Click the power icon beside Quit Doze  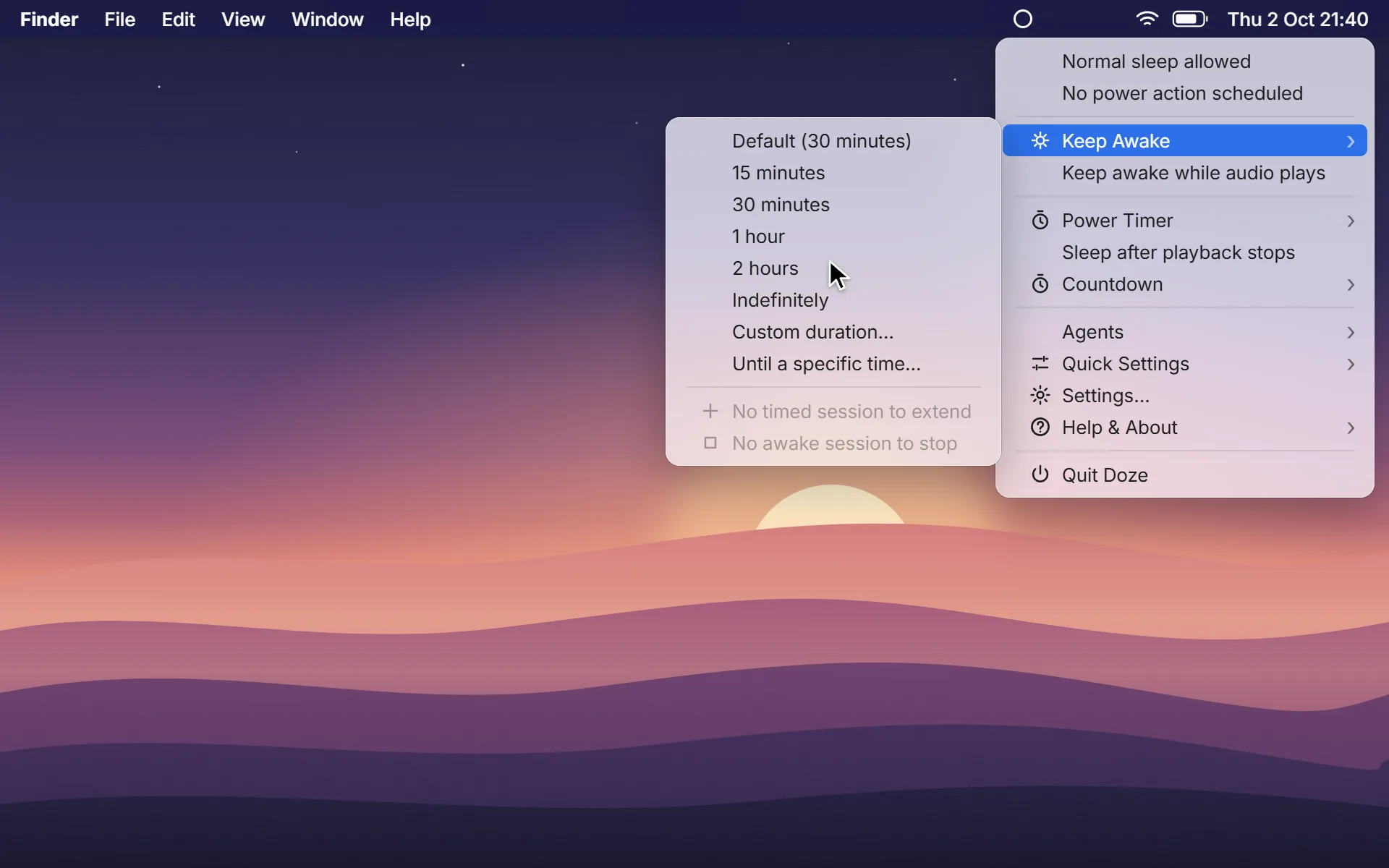(1040, 475)
